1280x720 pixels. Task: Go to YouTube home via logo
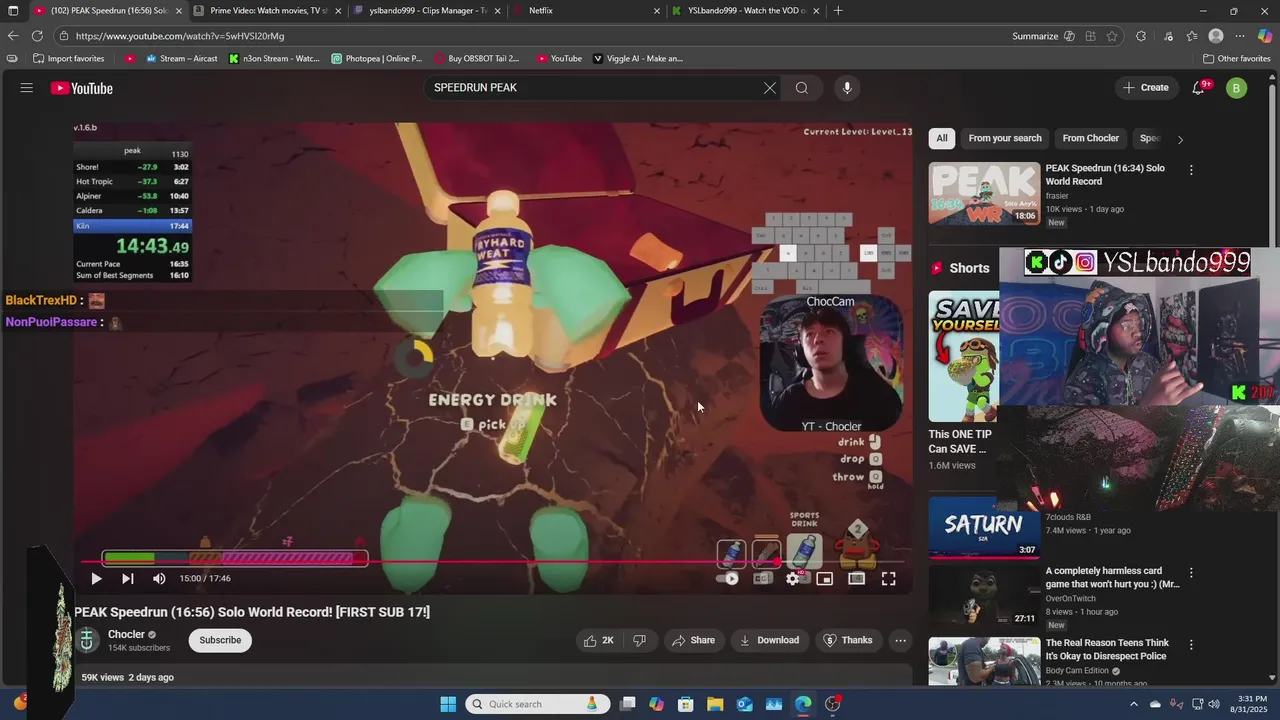click(x=82, y=88)
